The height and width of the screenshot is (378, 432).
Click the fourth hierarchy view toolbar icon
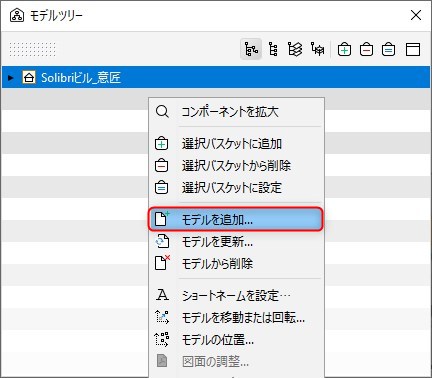point(317,50)
